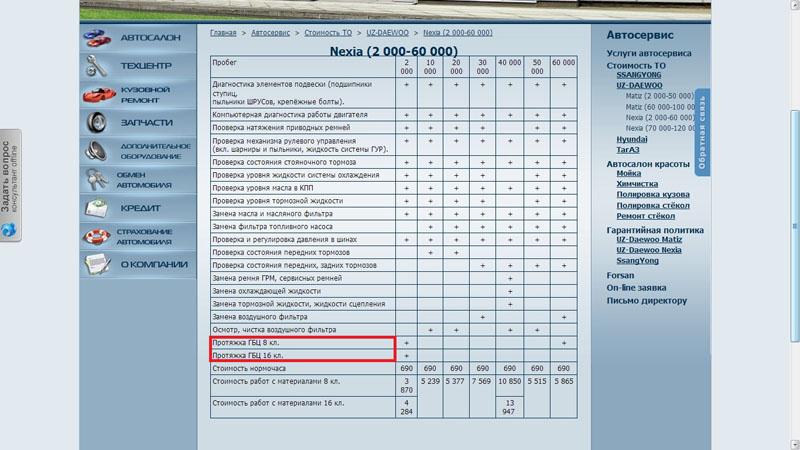
Task: Open the Обратная связь feedback side tab
Action: (702, 133)
